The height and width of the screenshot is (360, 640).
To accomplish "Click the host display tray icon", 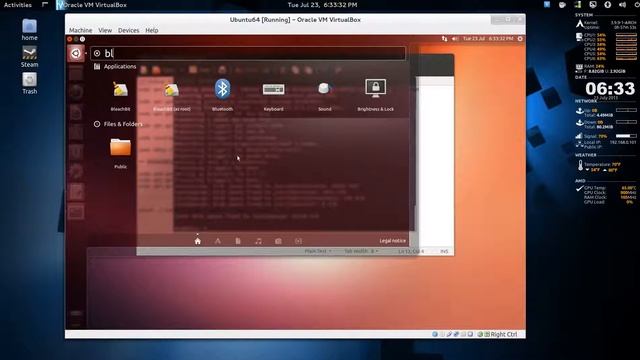I will pyautogui.click(x=593, y=4).
